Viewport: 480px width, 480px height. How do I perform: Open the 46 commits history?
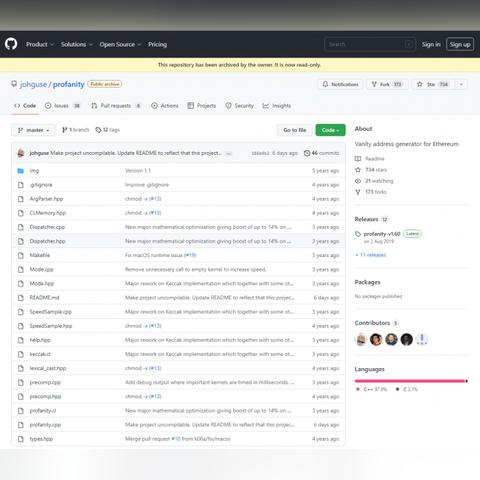coord(321,153)
